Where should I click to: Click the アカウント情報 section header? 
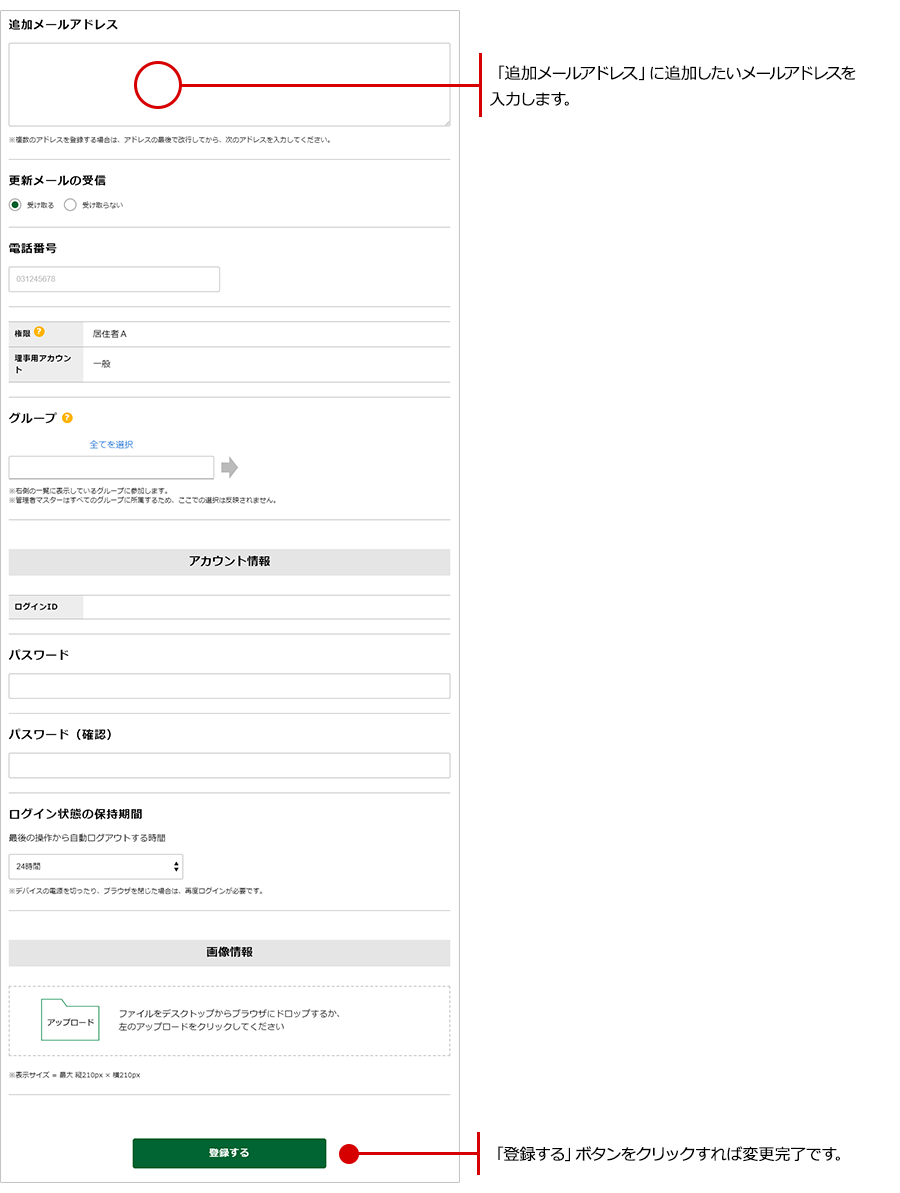(229, 562)
